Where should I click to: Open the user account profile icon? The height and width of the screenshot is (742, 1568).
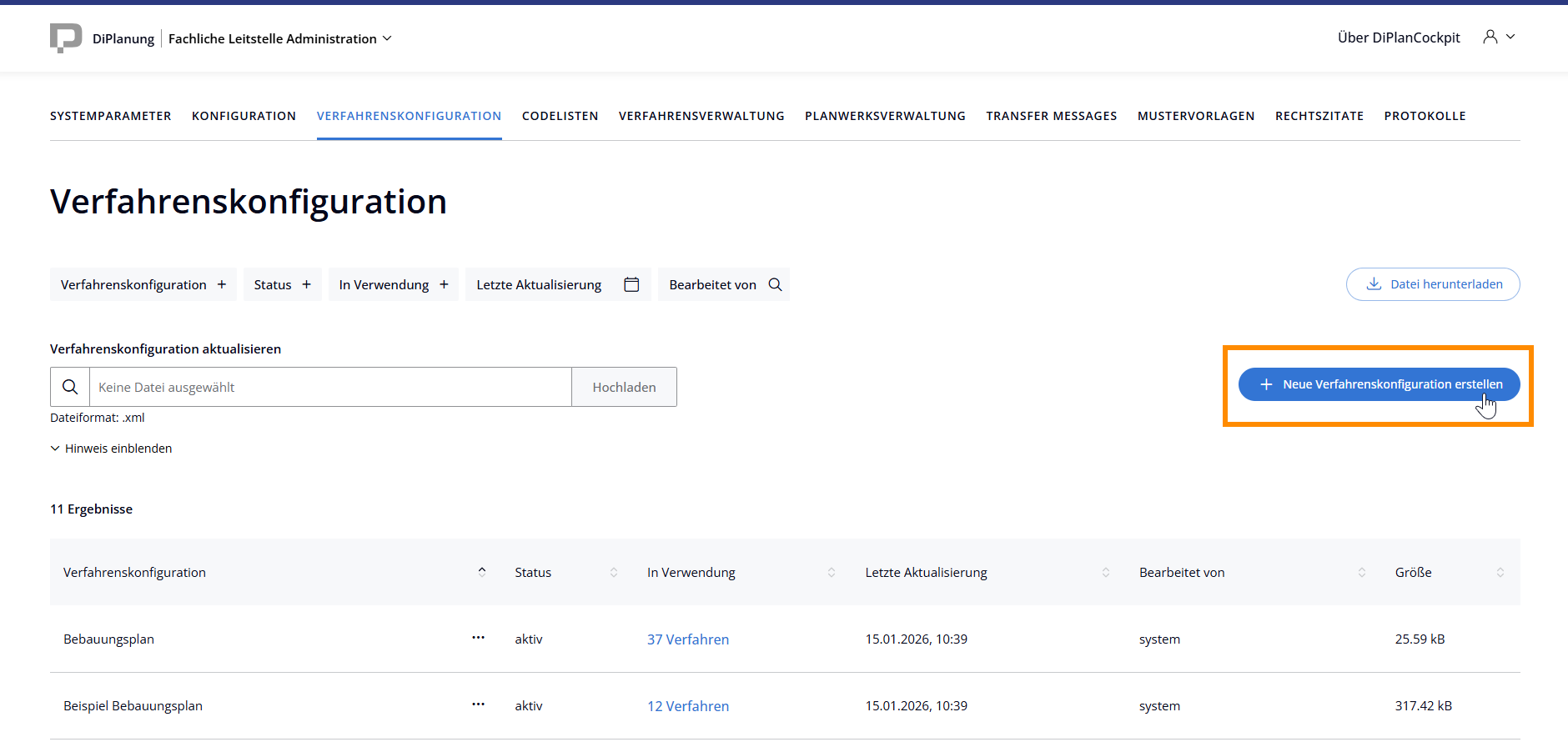pos(1490,37)
